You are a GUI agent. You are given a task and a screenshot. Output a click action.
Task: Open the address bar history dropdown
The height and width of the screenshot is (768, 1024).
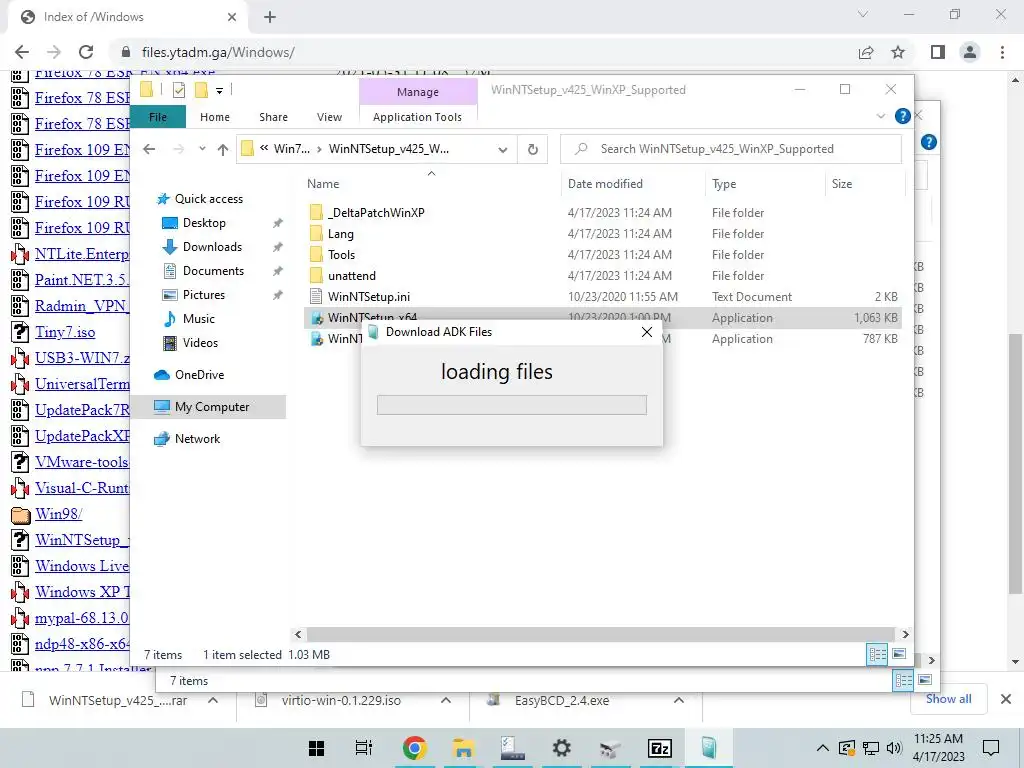coord(503,150)
